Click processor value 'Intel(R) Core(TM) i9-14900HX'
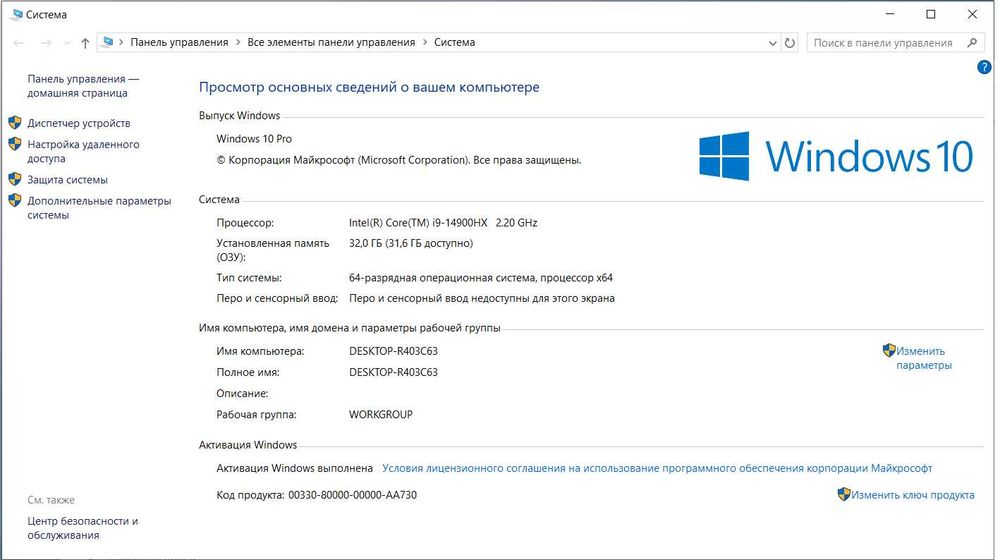 point(418,223)
